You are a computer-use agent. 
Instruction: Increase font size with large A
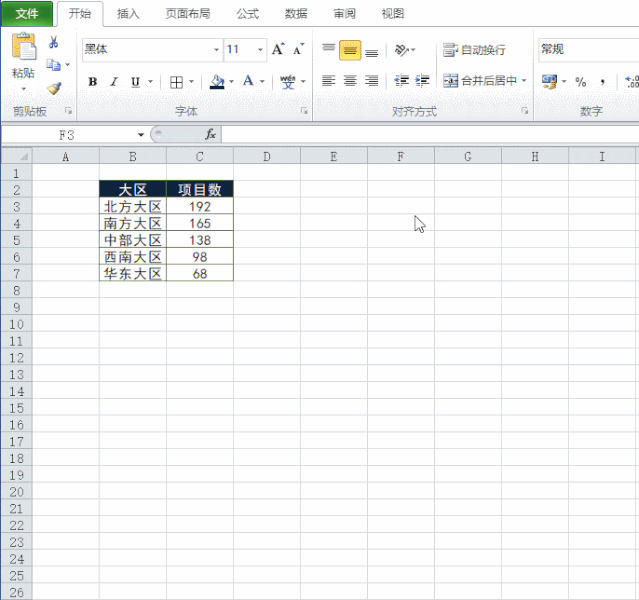(x=278, y=49)
